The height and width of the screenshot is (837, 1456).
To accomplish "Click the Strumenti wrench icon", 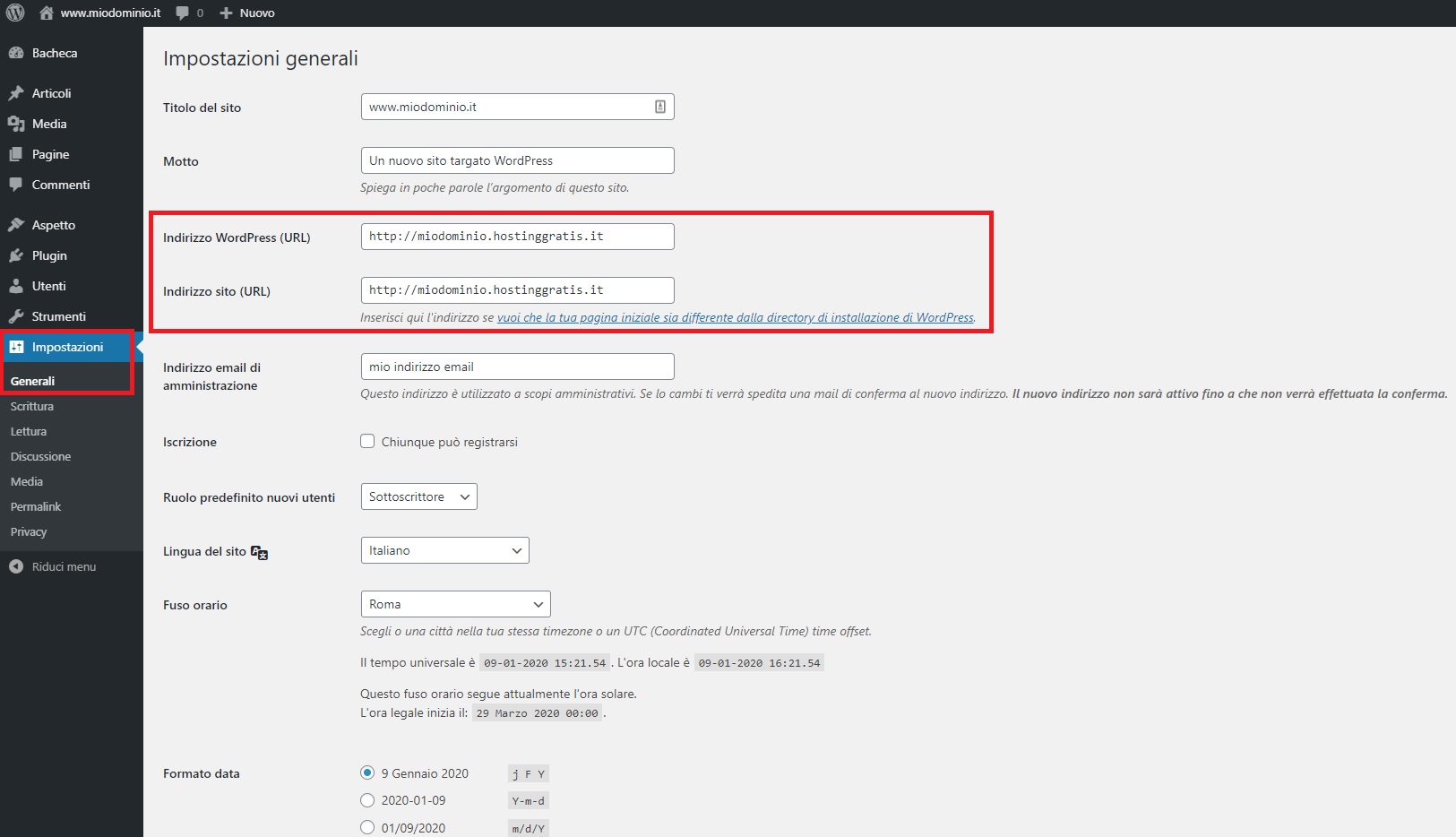I will pos(16,316).
